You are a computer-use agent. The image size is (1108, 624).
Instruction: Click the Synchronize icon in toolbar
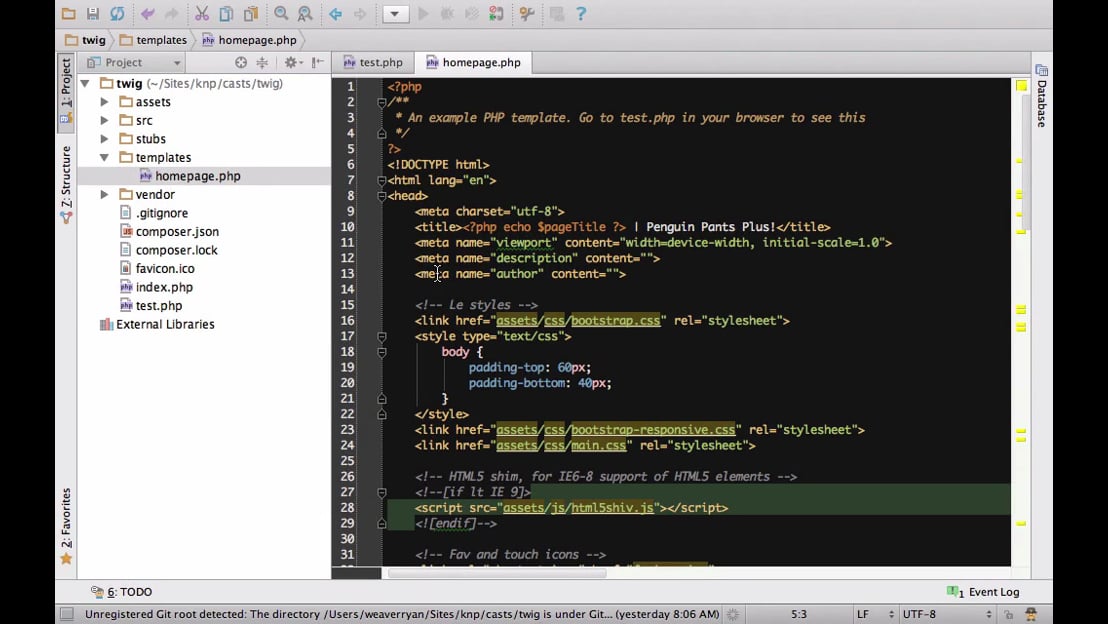coord(118,14)
